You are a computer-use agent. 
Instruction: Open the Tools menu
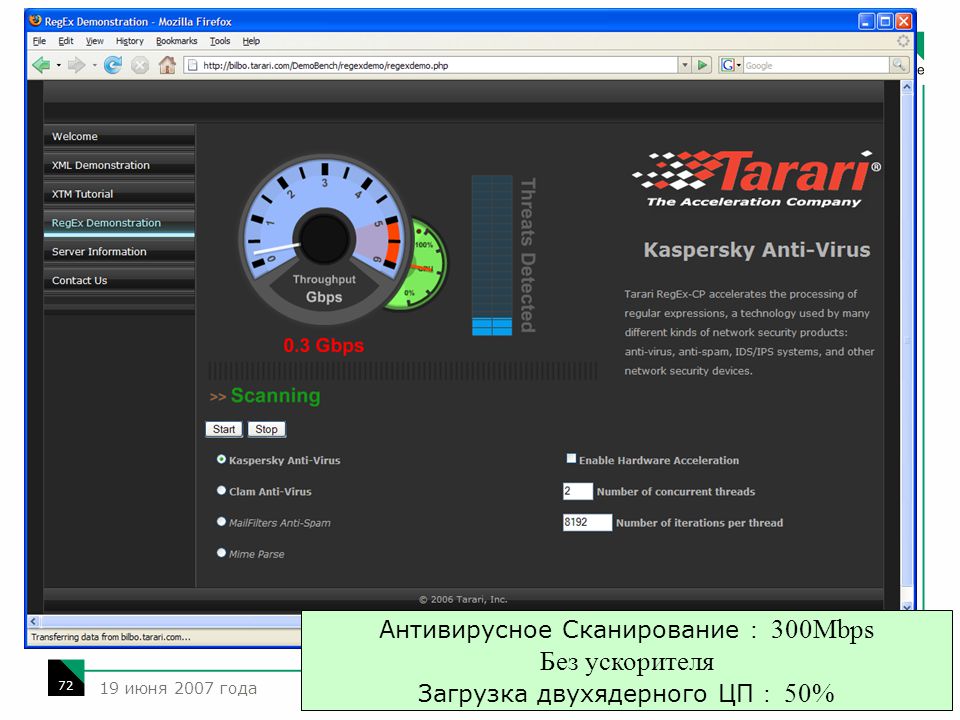click(220, 41)
